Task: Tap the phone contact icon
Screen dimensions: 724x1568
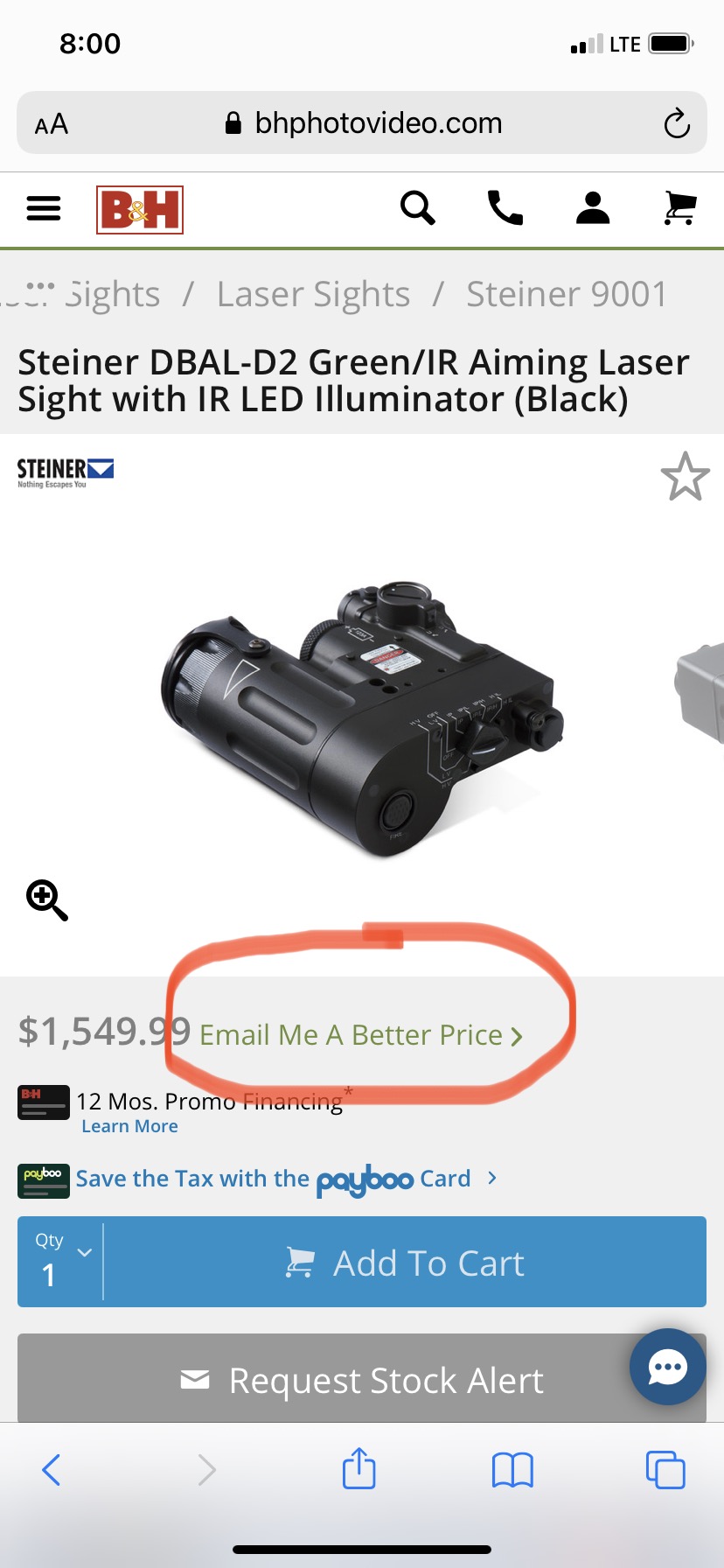Action: click(505, 208)
